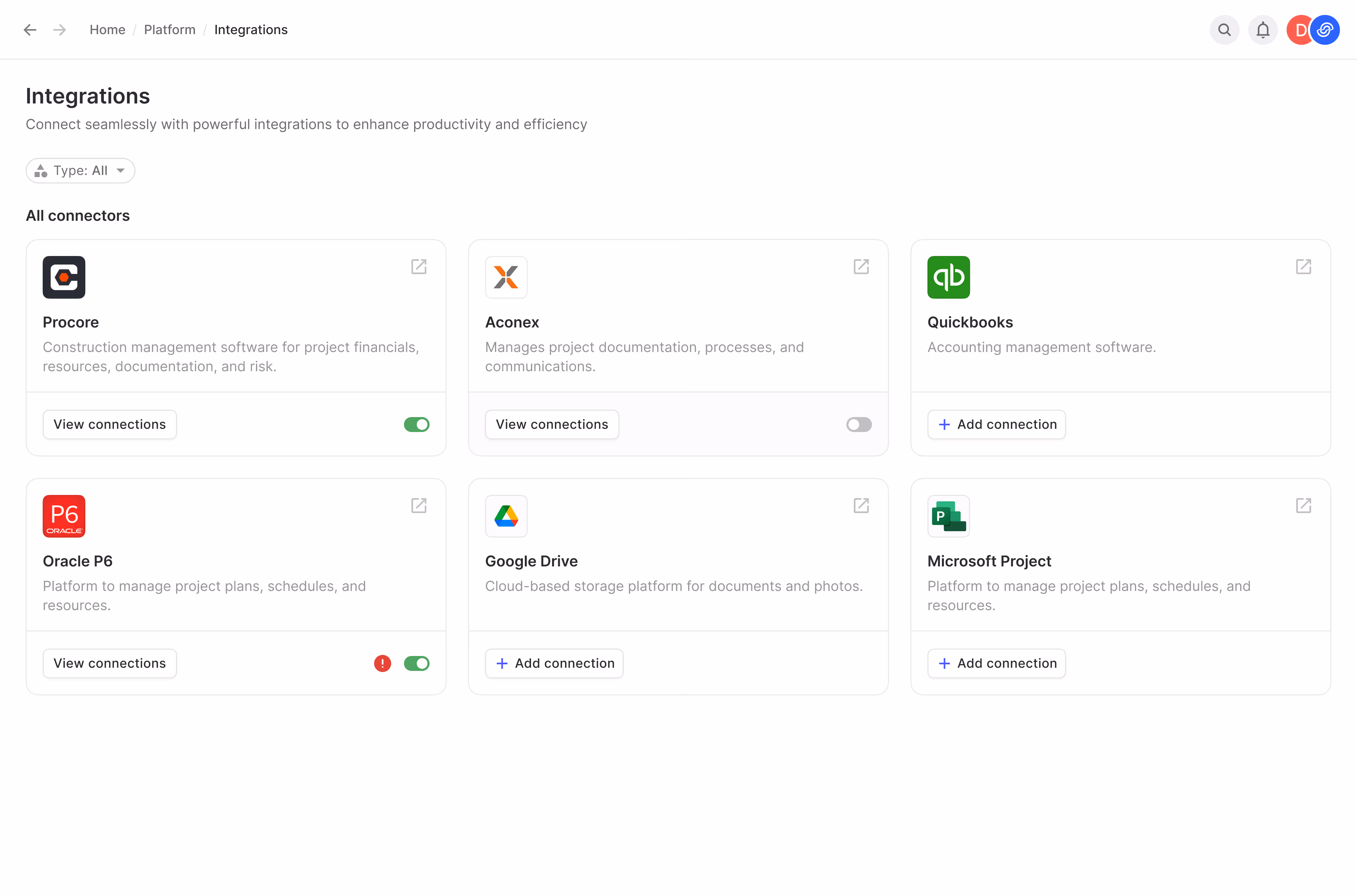Image resolution: width=1357 pixels, height=896 pixels.
Task: Click the Oracle P6 error alert icon
Action: click(x=382, y=663)
